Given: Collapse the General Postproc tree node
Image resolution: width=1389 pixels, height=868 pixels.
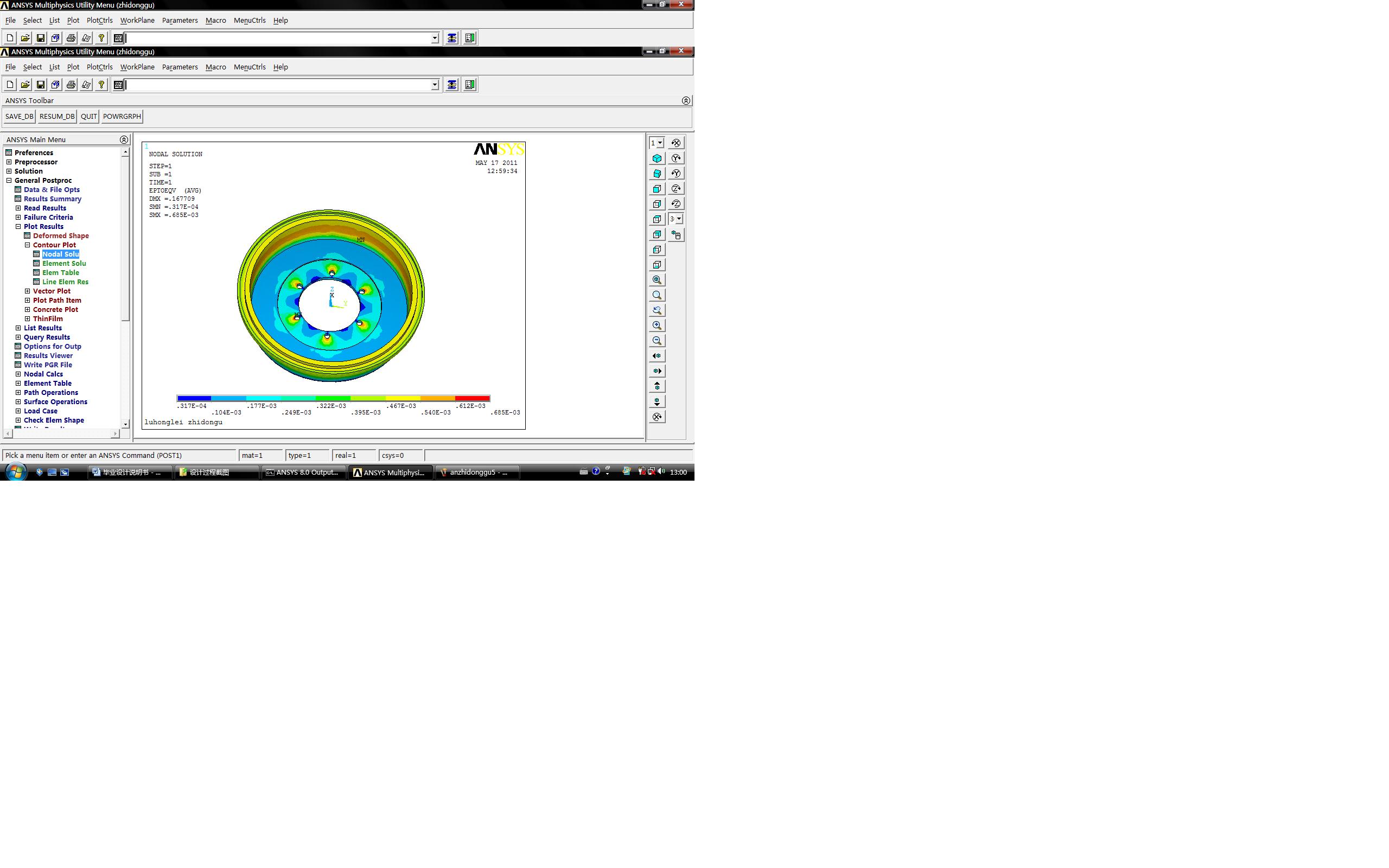Looking at the screenshot, I should [x=9, y=180].
